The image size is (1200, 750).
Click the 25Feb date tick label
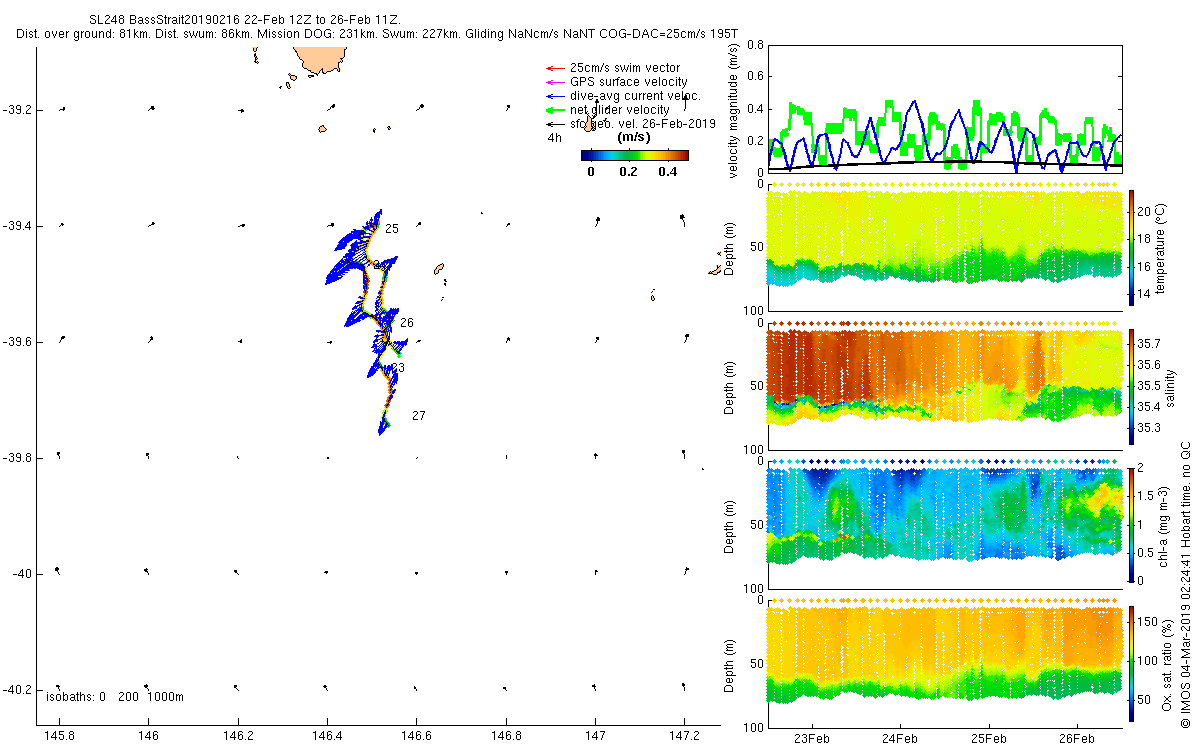coord(988,738)
